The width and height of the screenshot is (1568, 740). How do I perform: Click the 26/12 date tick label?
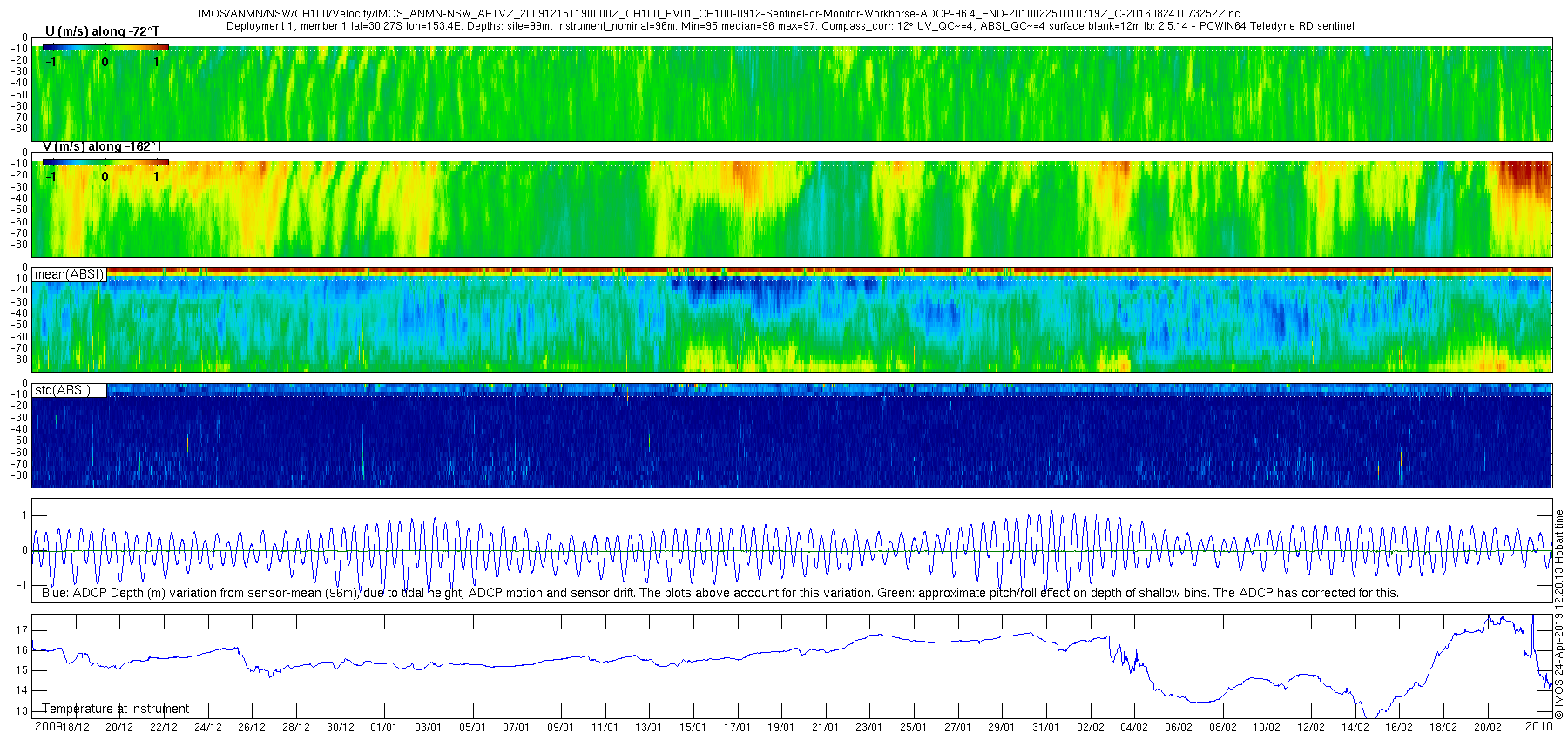[252, 728]
